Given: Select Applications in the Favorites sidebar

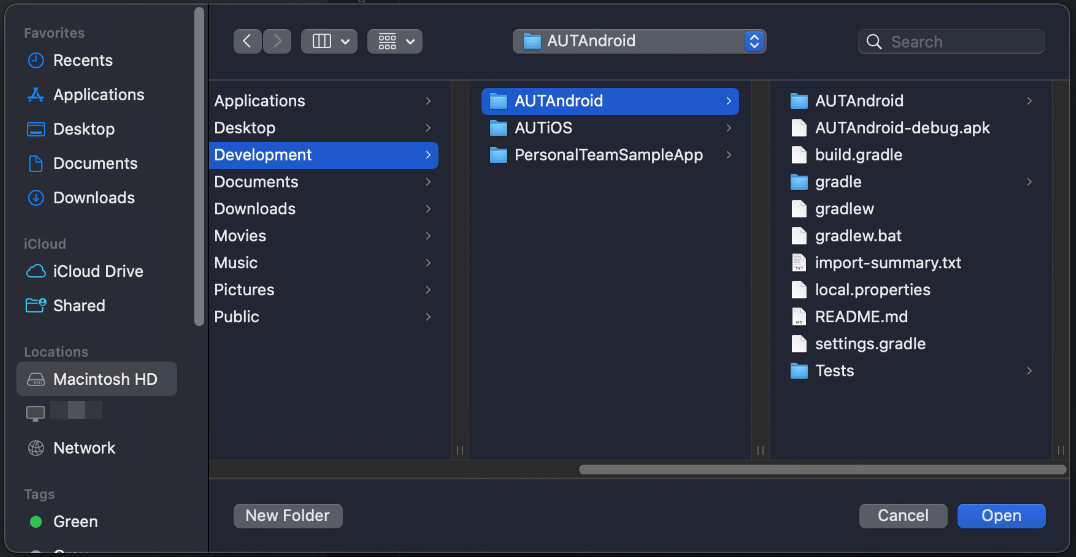Looking at the screenshot, I should pos(98,95).
